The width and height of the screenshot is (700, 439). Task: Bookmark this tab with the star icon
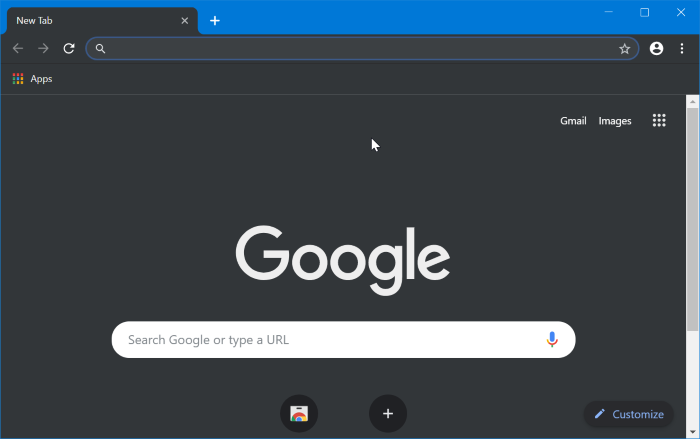point(624,49)
